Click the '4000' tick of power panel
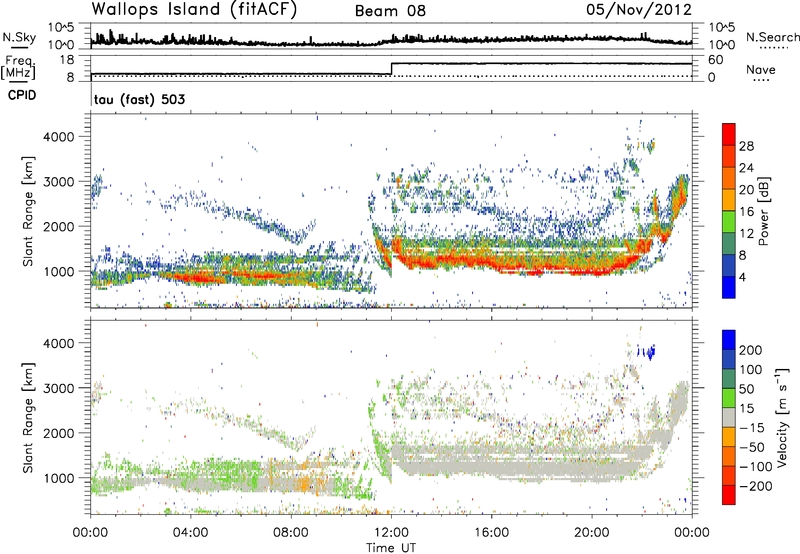The width and height of the screenshot is (800, 554). click(59, 137)
